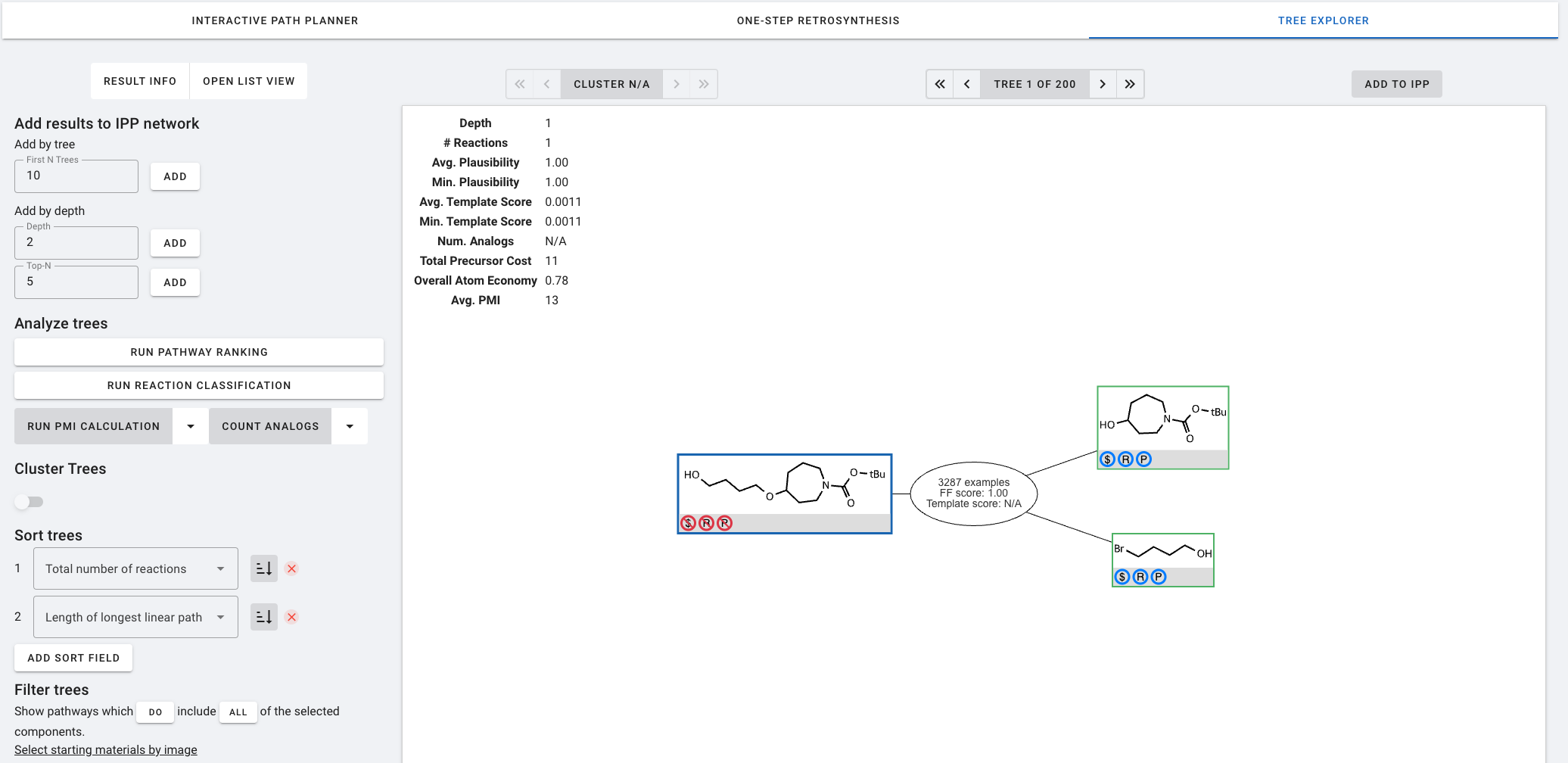Screen dimensions: 1568x763
Task: Go to first cluster double-left arrow
Action: (x=520, y=84)
